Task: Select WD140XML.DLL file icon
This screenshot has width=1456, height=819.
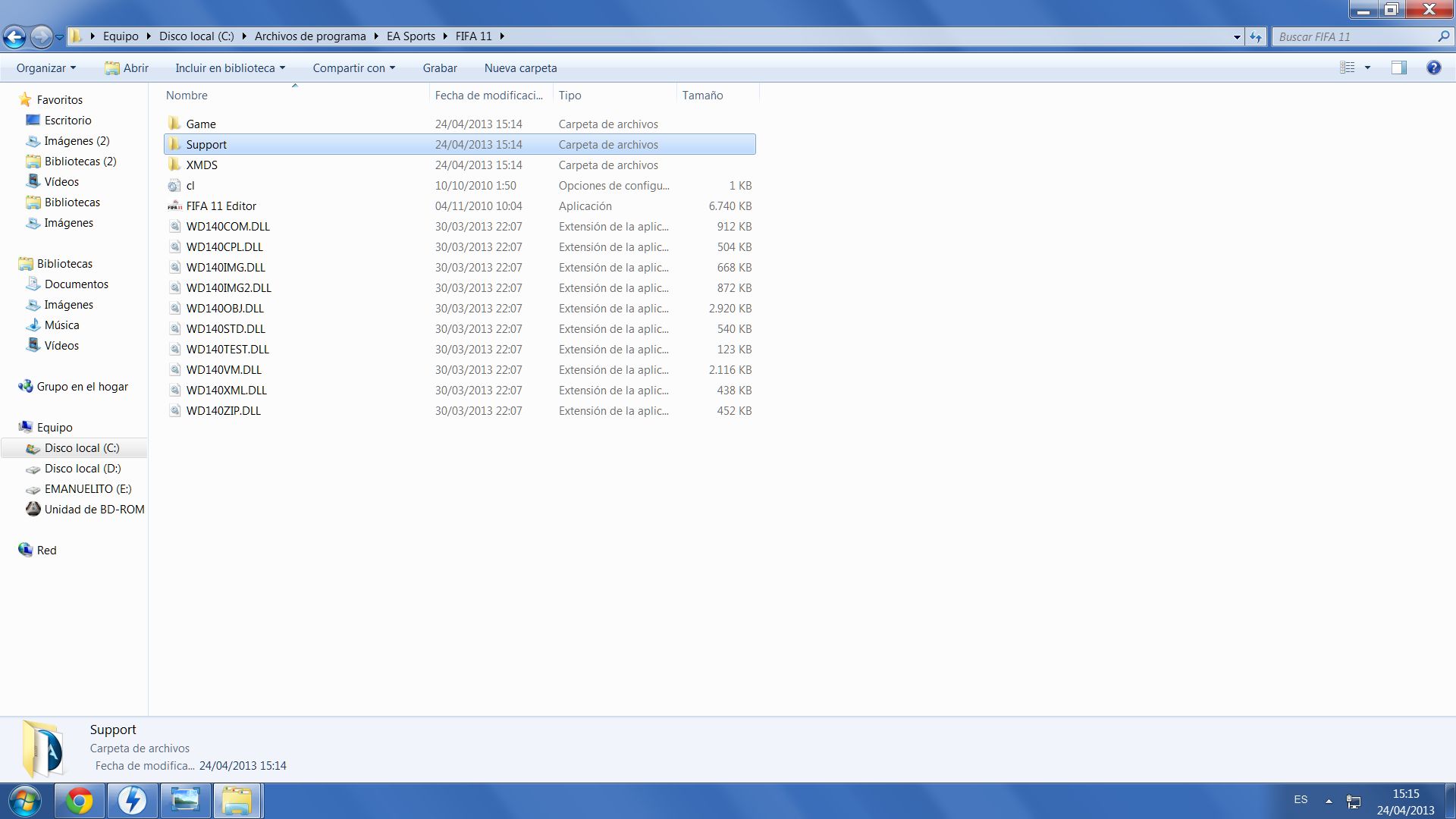Action: (x=174, y=390)
